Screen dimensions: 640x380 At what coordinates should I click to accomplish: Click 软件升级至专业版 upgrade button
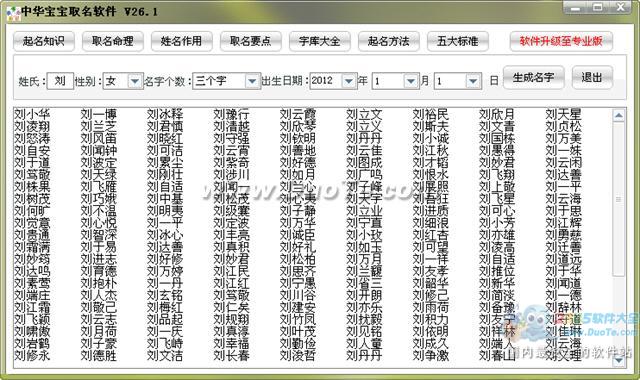click(x=561, y=41)
